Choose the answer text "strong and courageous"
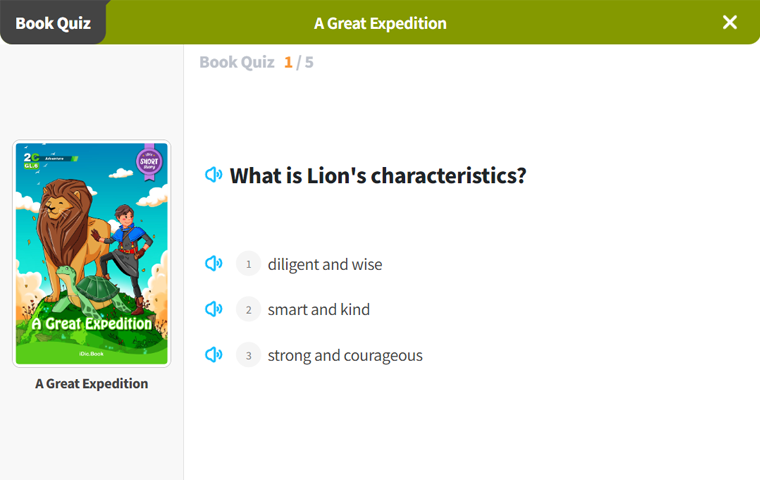 pyautogui.click(x=345, y=355)
